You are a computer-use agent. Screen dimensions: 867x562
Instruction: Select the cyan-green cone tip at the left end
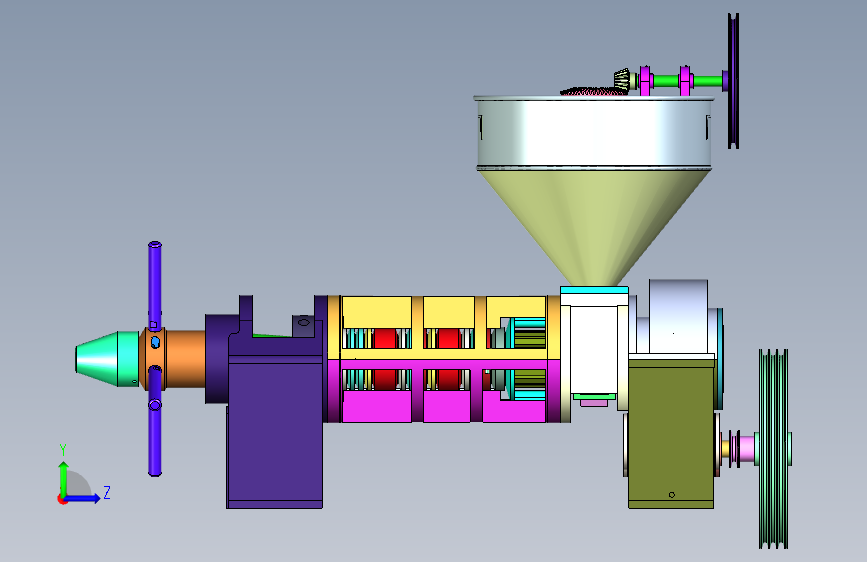point(107,358)
